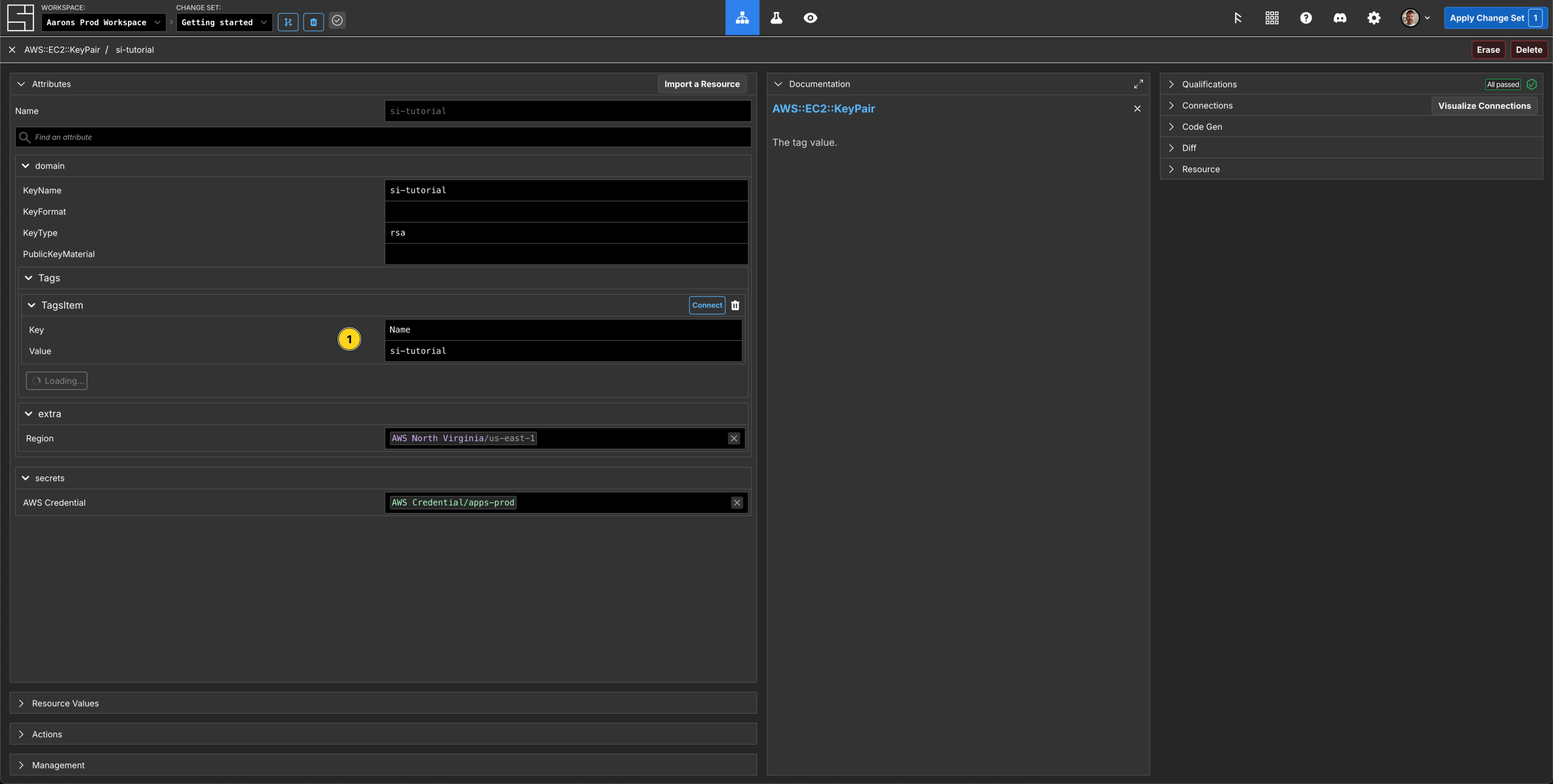Clear the AWS Credential value
The image size is (1553, 784).
pyautogui.click(x=737, y=502)
